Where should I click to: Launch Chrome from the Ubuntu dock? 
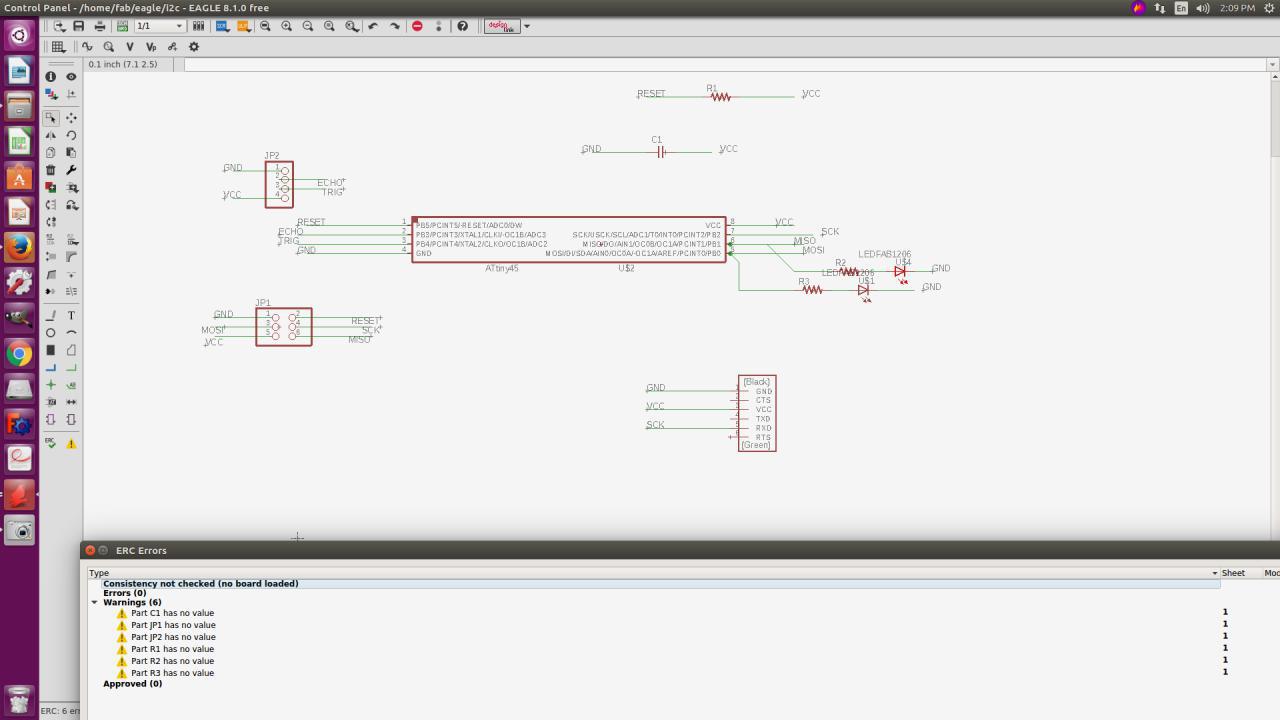pos(19,353)
